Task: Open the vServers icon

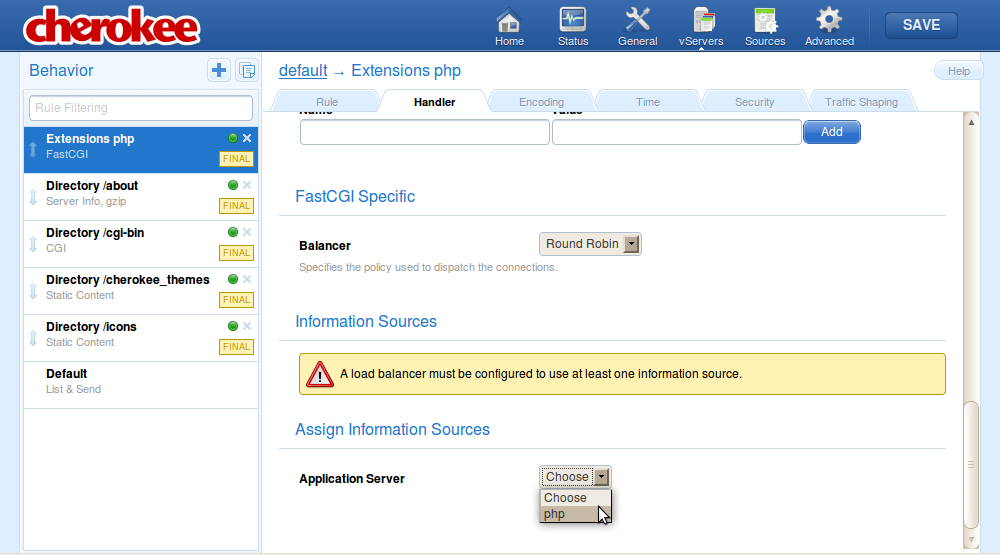Action: [701, 27]
